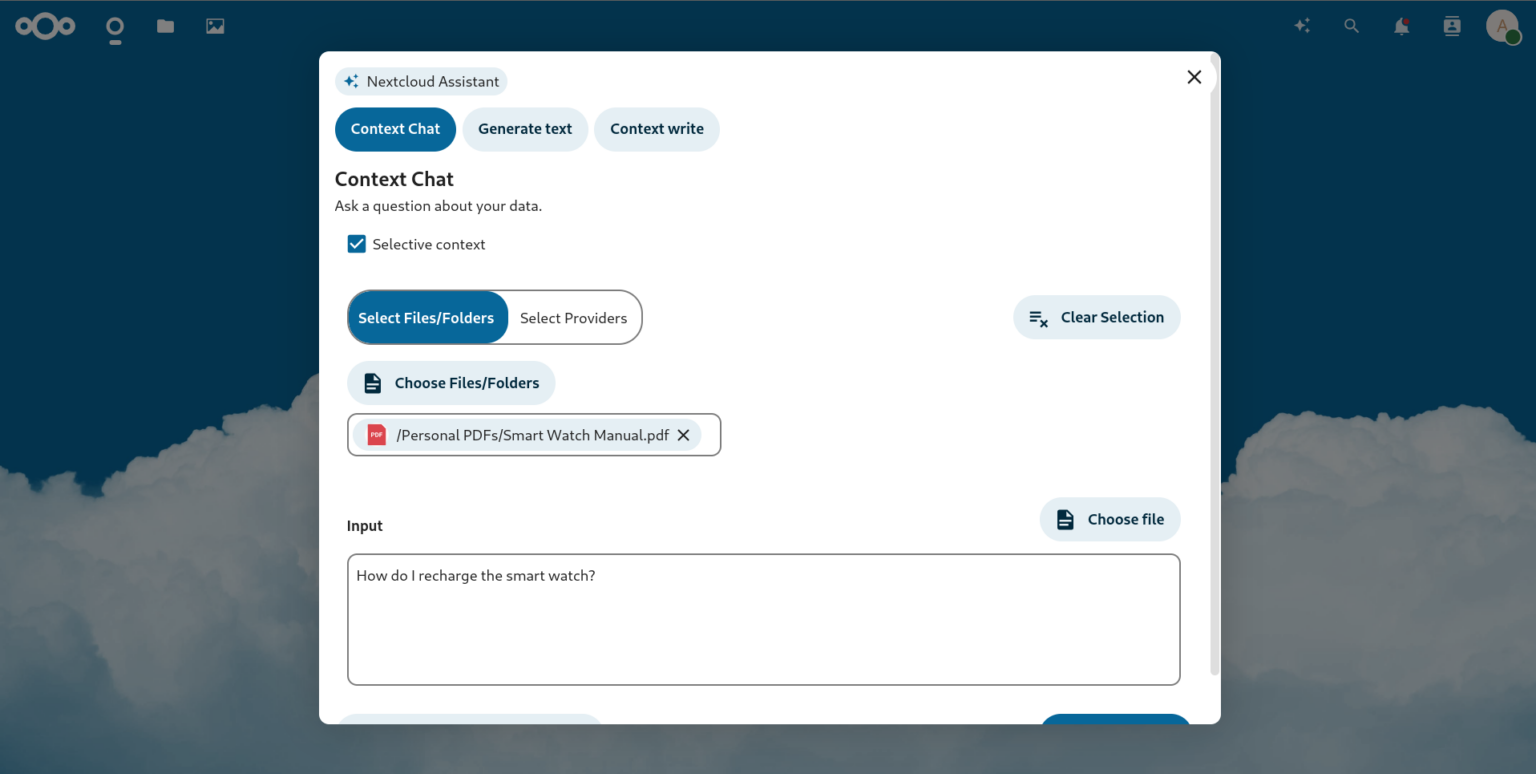This screenshot has width=1536, height=774.
Task: Disable the Selective context checkbox
Action: coord(356,243)
